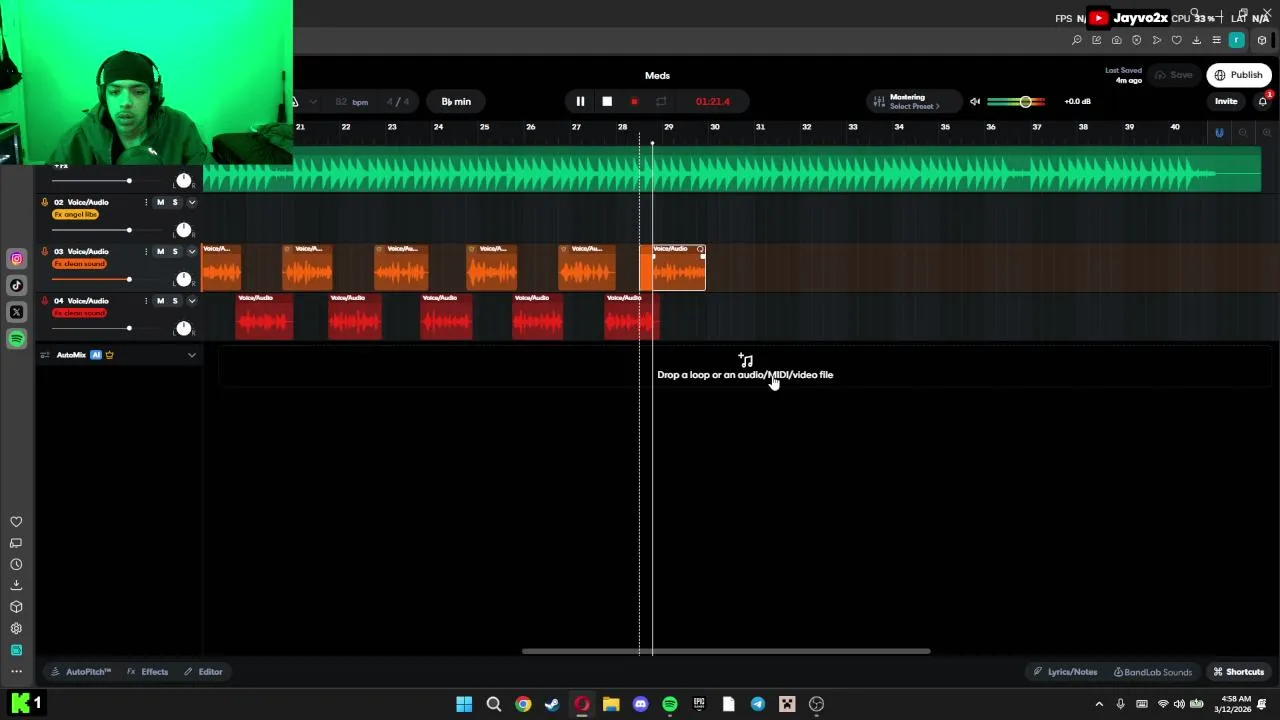Open the Fx angel libs effect chain
1280x720 pixels.
pyautogui.click(x=76, y=214)
